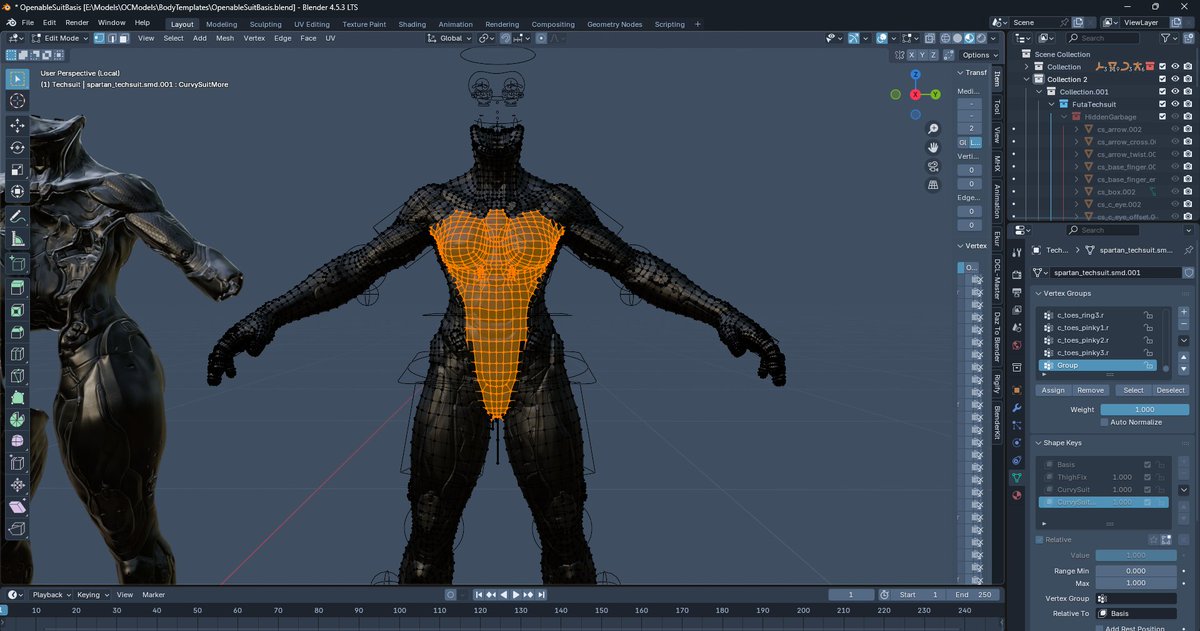Screen dimensions: 1200x631
Task: Select the Shear tool
Action: click(17, 508)
